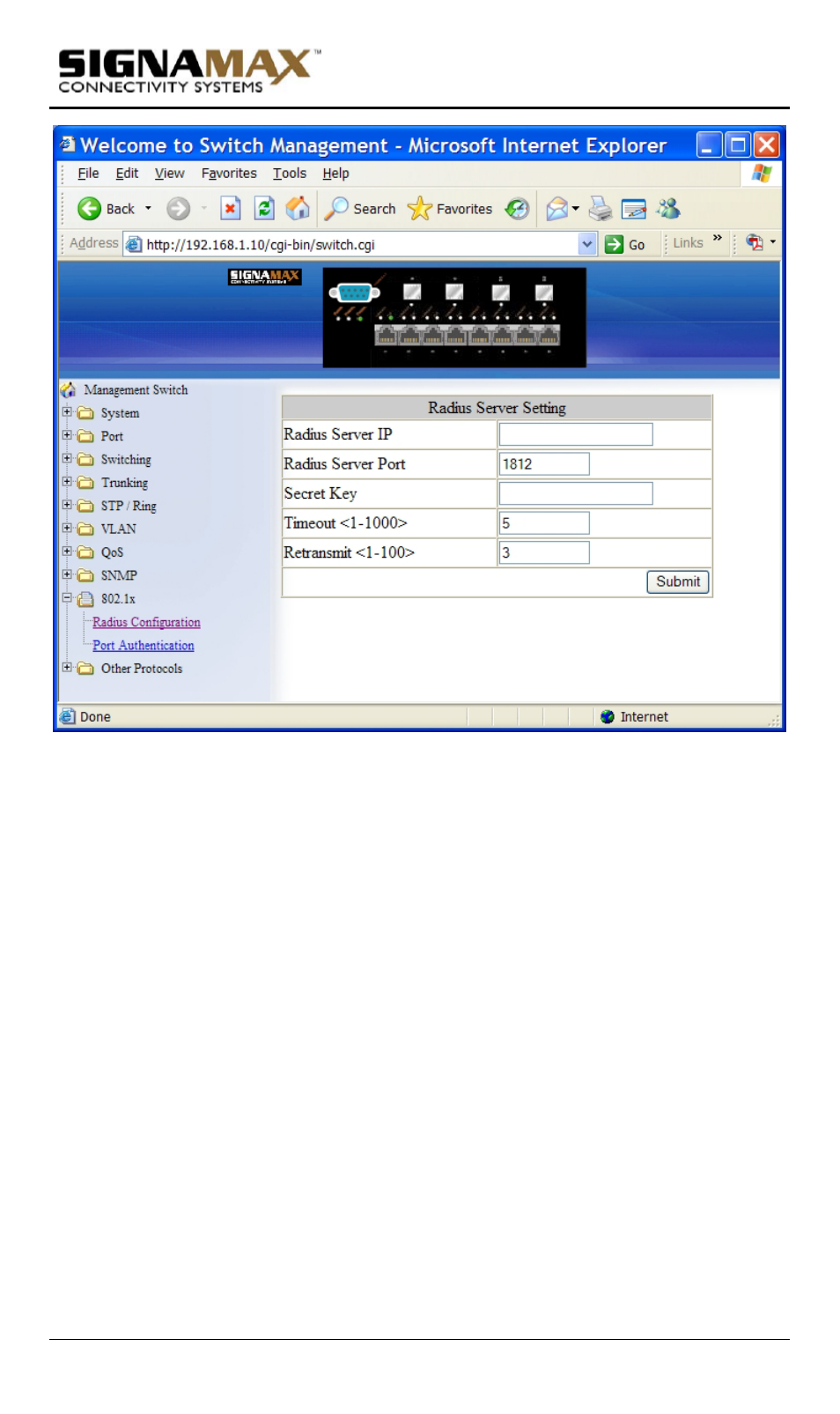Click the Submit button

[678, 581]
